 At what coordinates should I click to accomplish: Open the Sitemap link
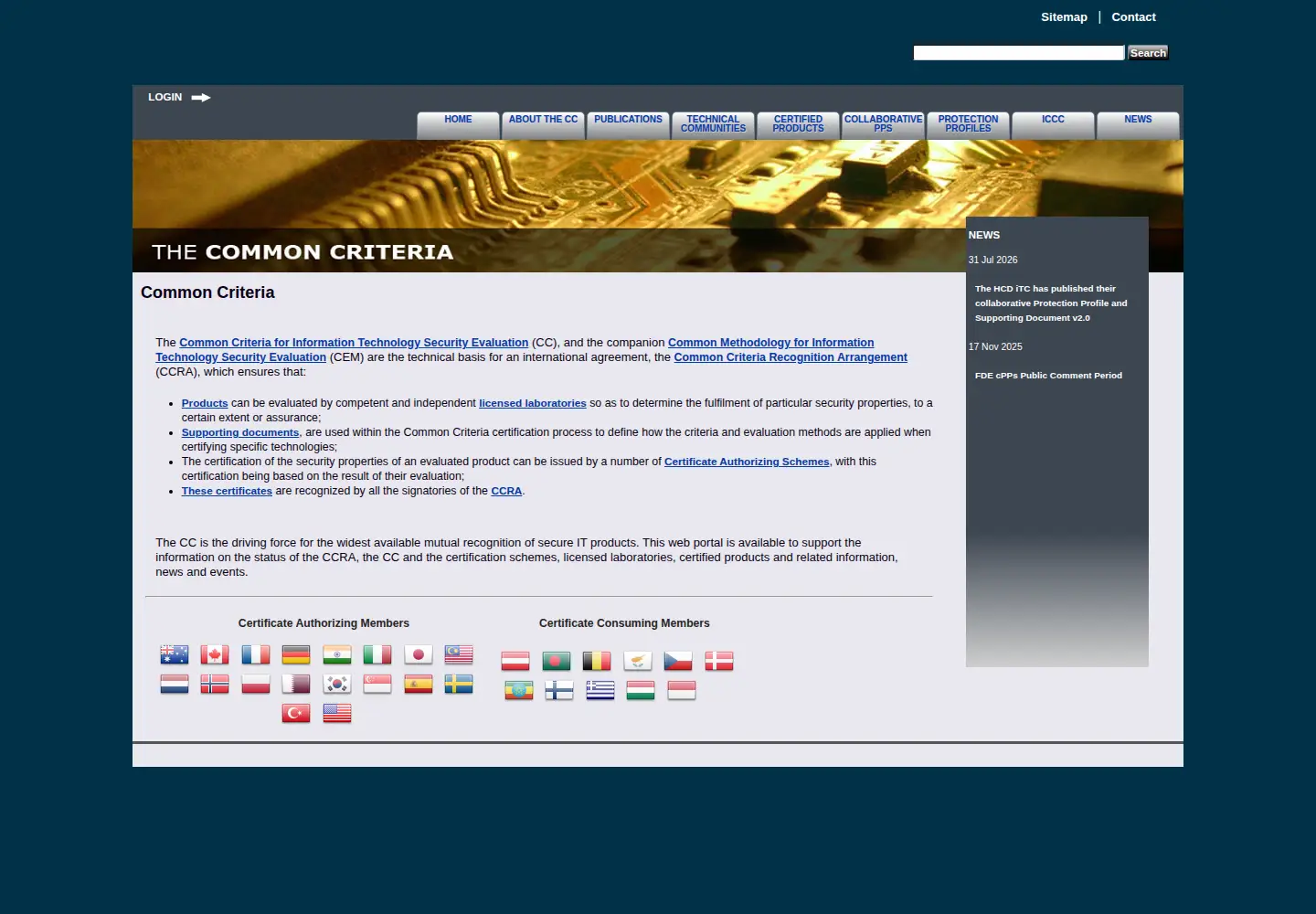1064,17
